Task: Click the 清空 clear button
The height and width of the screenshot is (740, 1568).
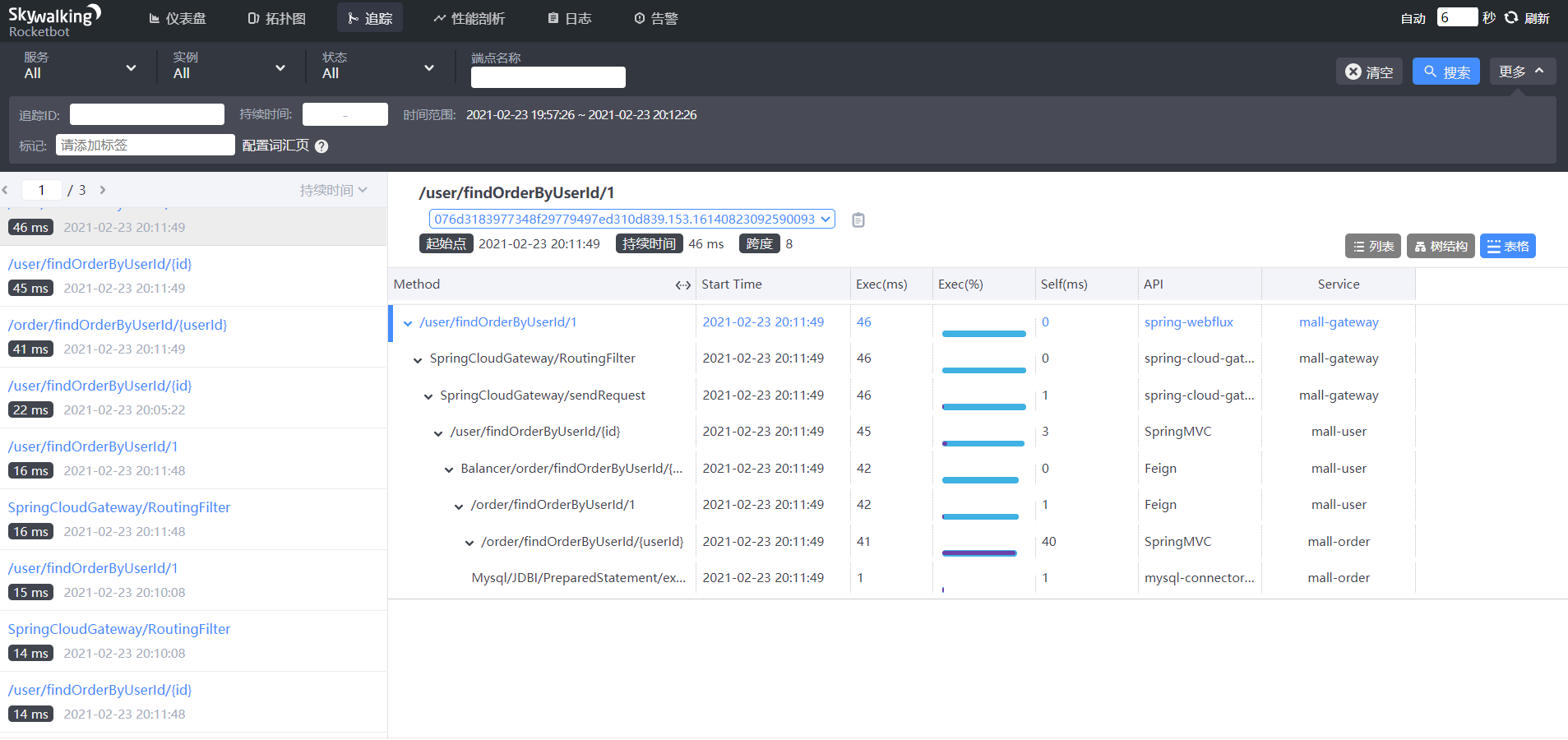Action: [x=1369, y=72]
